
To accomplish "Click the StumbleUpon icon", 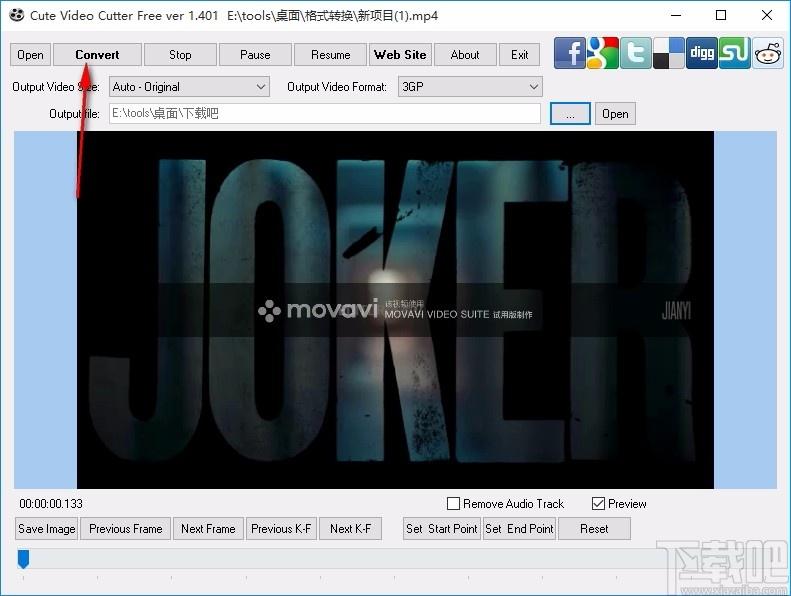I will [734, 53].
